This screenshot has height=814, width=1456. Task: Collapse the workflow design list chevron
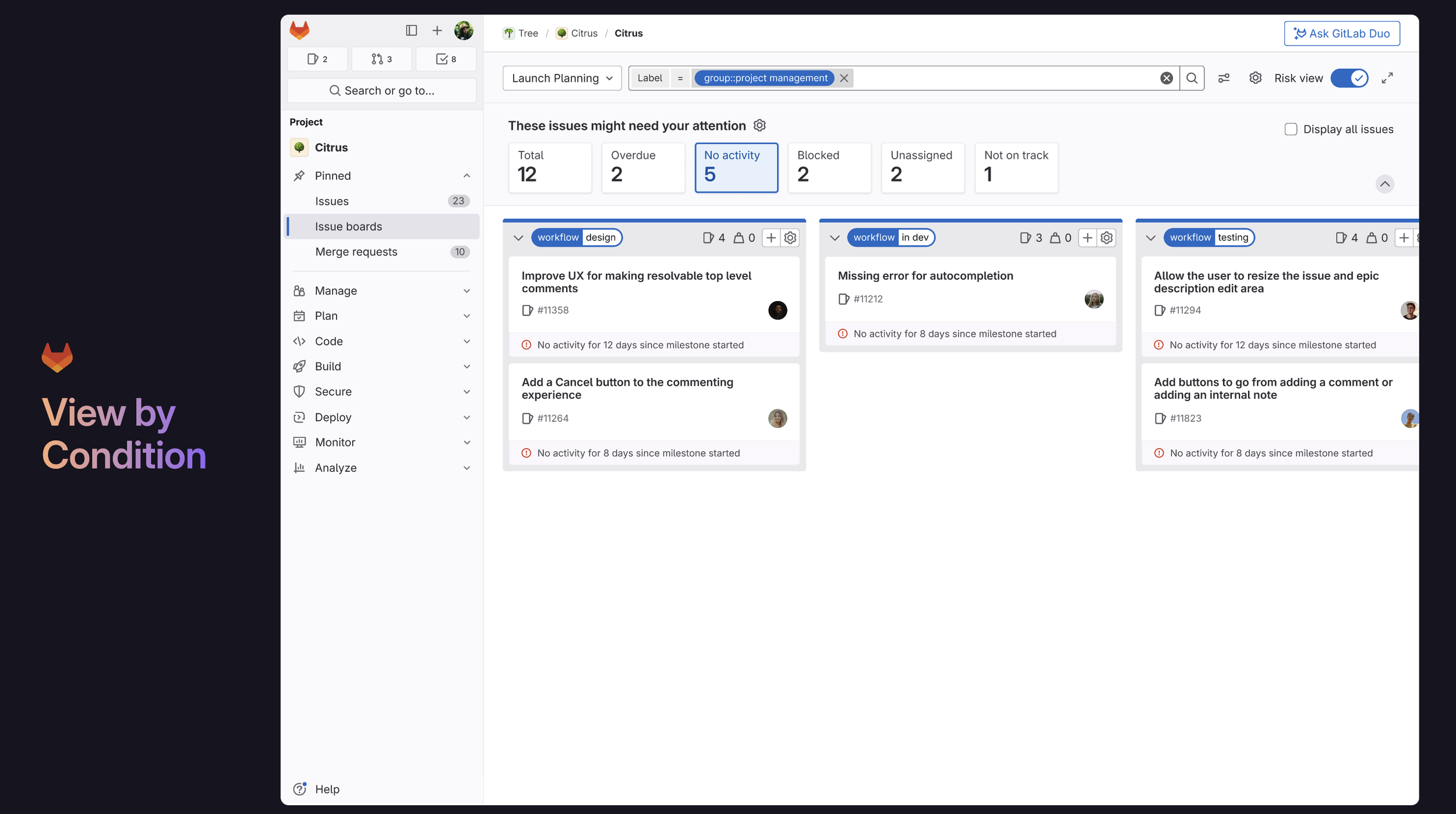(x=518, y=238)
